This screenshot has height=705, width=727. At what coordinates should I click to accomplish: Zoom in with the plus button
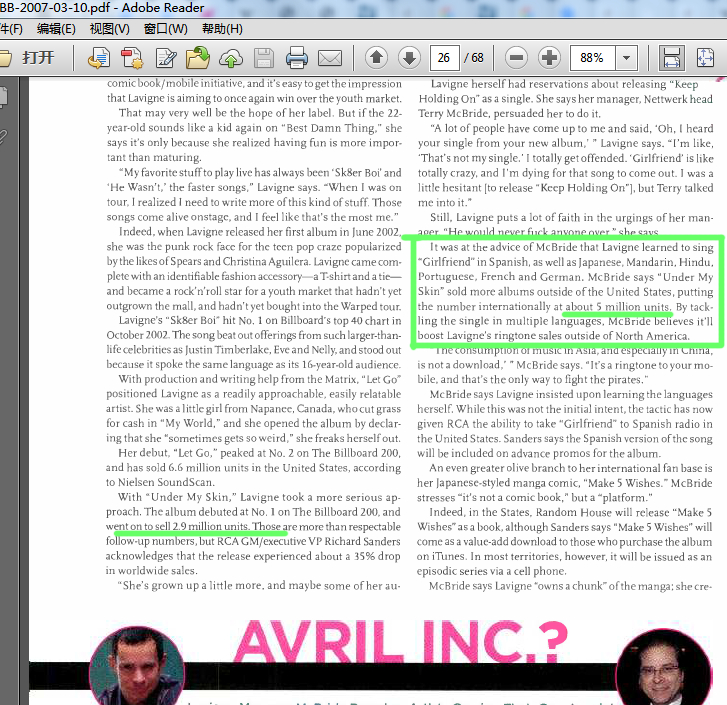pos(549,58)
